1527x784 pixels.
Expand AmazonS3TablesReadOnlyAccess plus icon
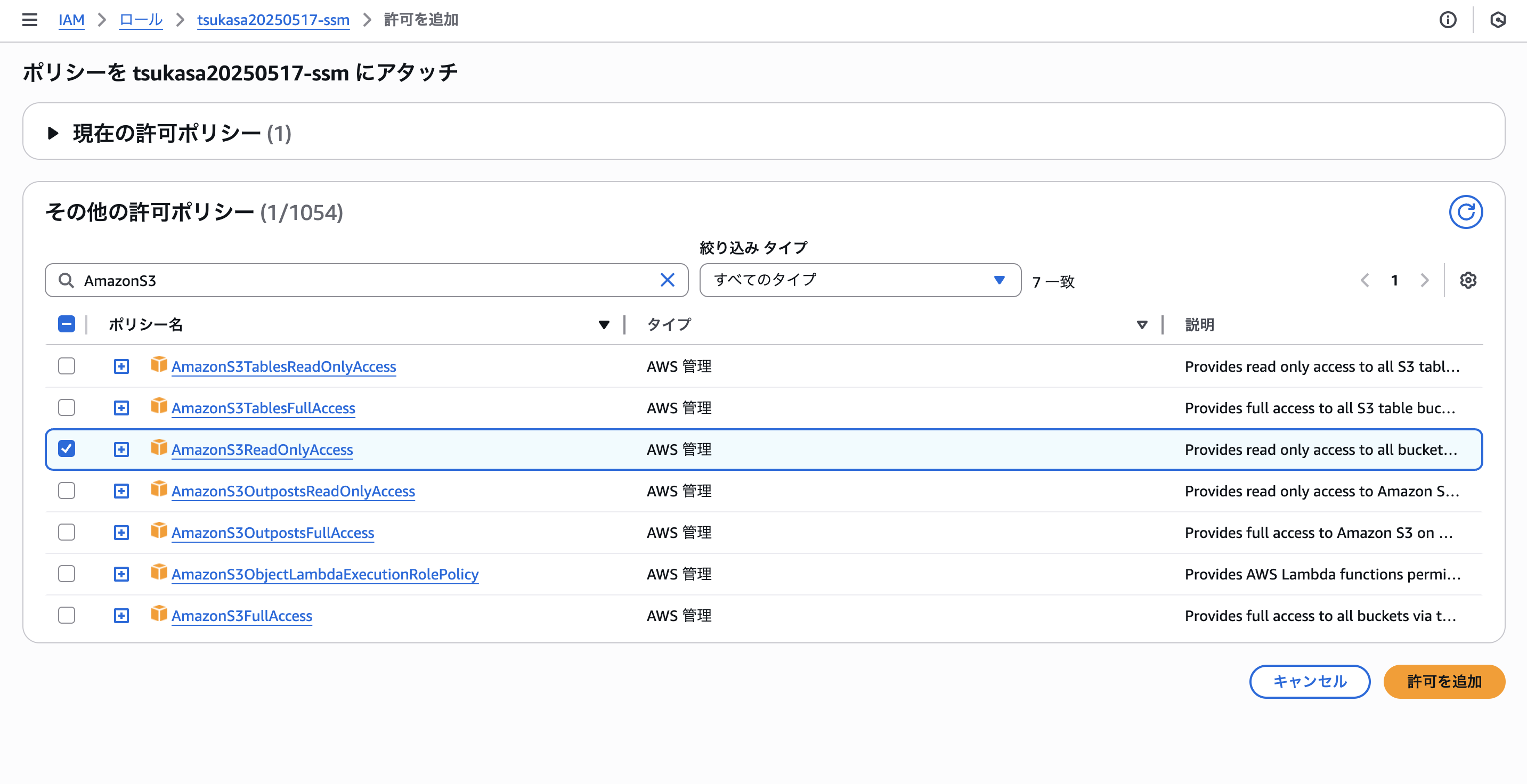tap(121, 367)
